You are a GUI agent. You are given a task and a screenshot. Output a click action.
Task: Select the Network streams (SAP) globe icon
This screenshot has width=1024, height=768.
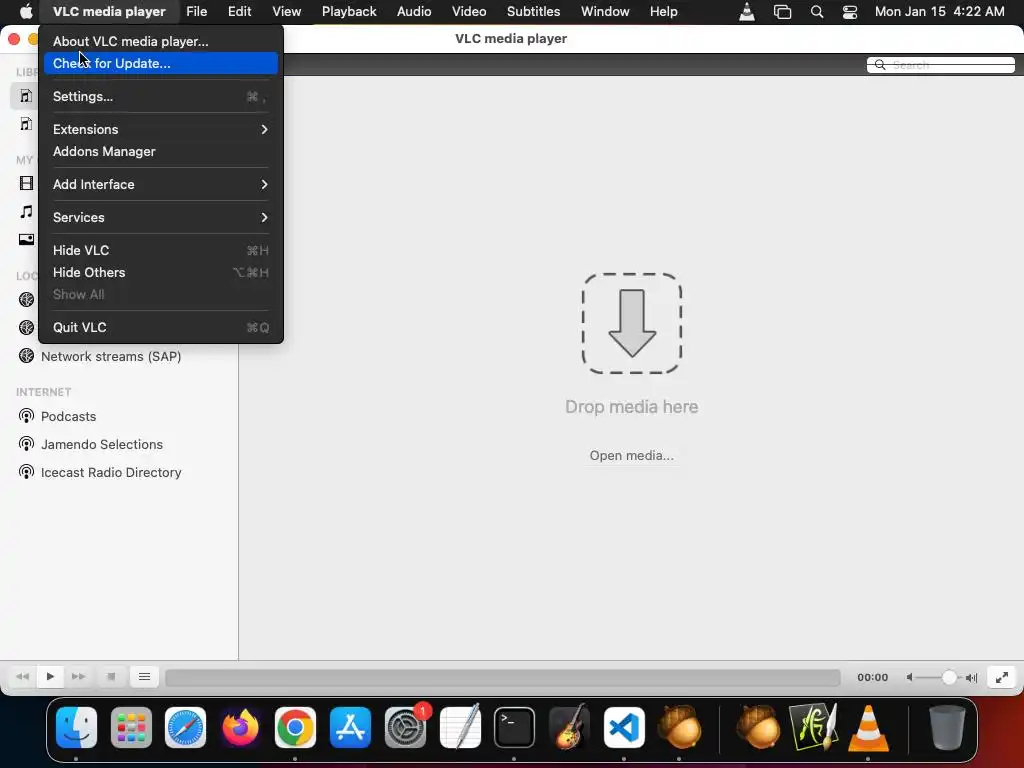[x=26, y=356]
